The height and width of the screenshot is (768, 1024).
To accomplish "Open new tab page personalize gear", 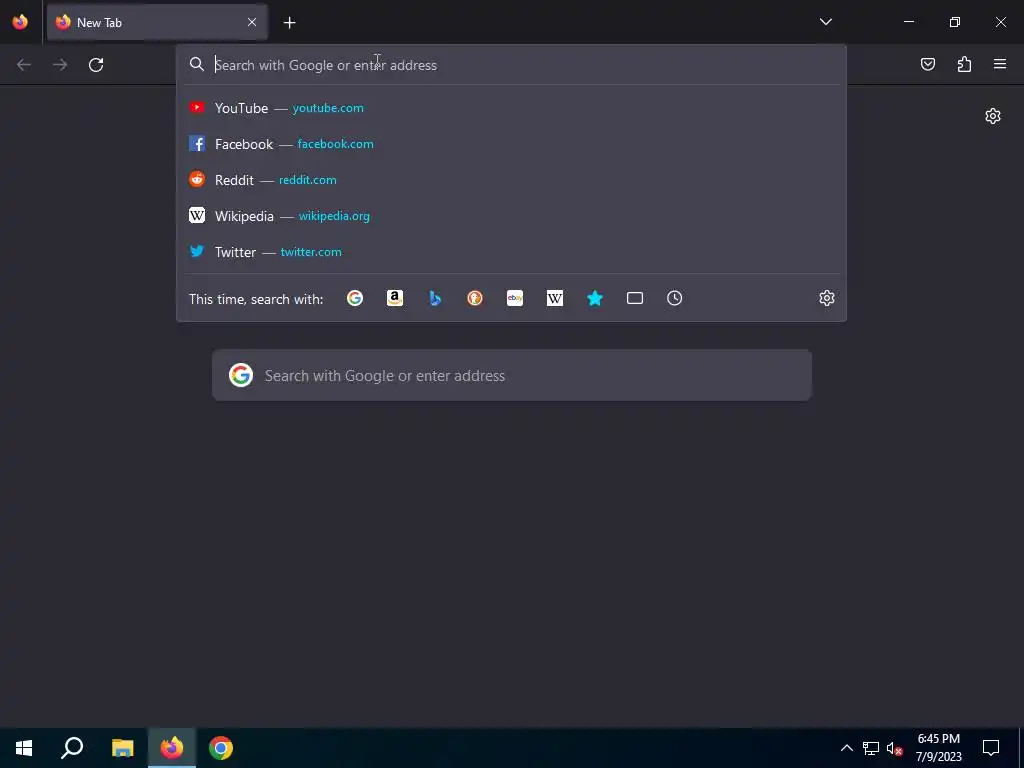I will (x=993, y=116).
